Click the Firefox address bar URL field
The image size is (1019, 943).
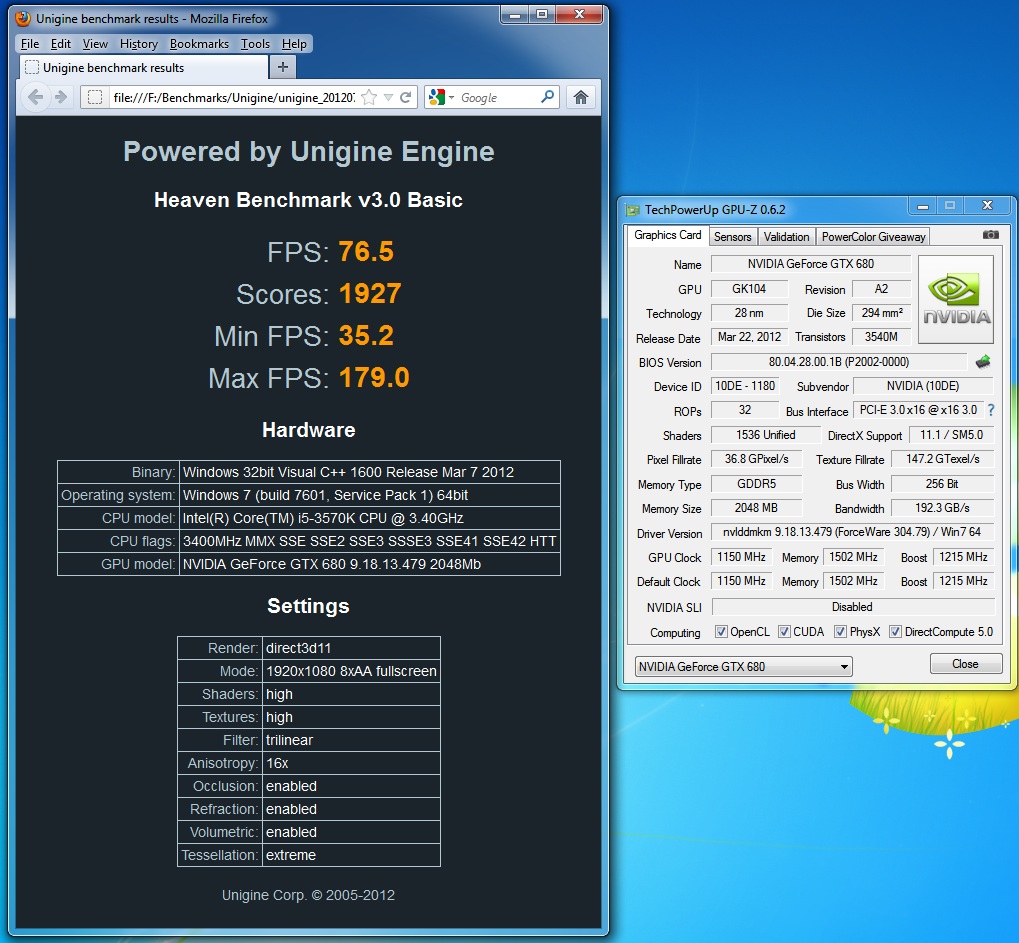coord(234,97)
